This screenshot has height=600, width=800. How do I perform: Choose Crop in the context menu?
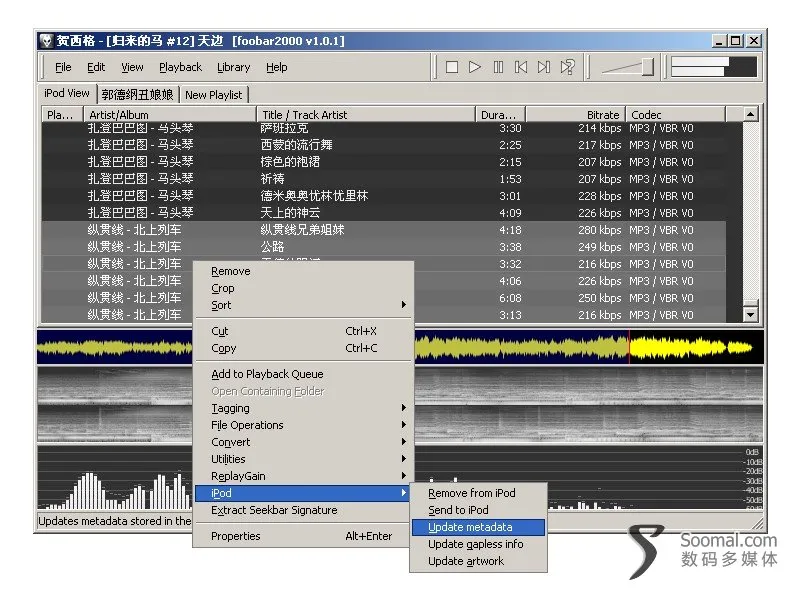point(303,288)
